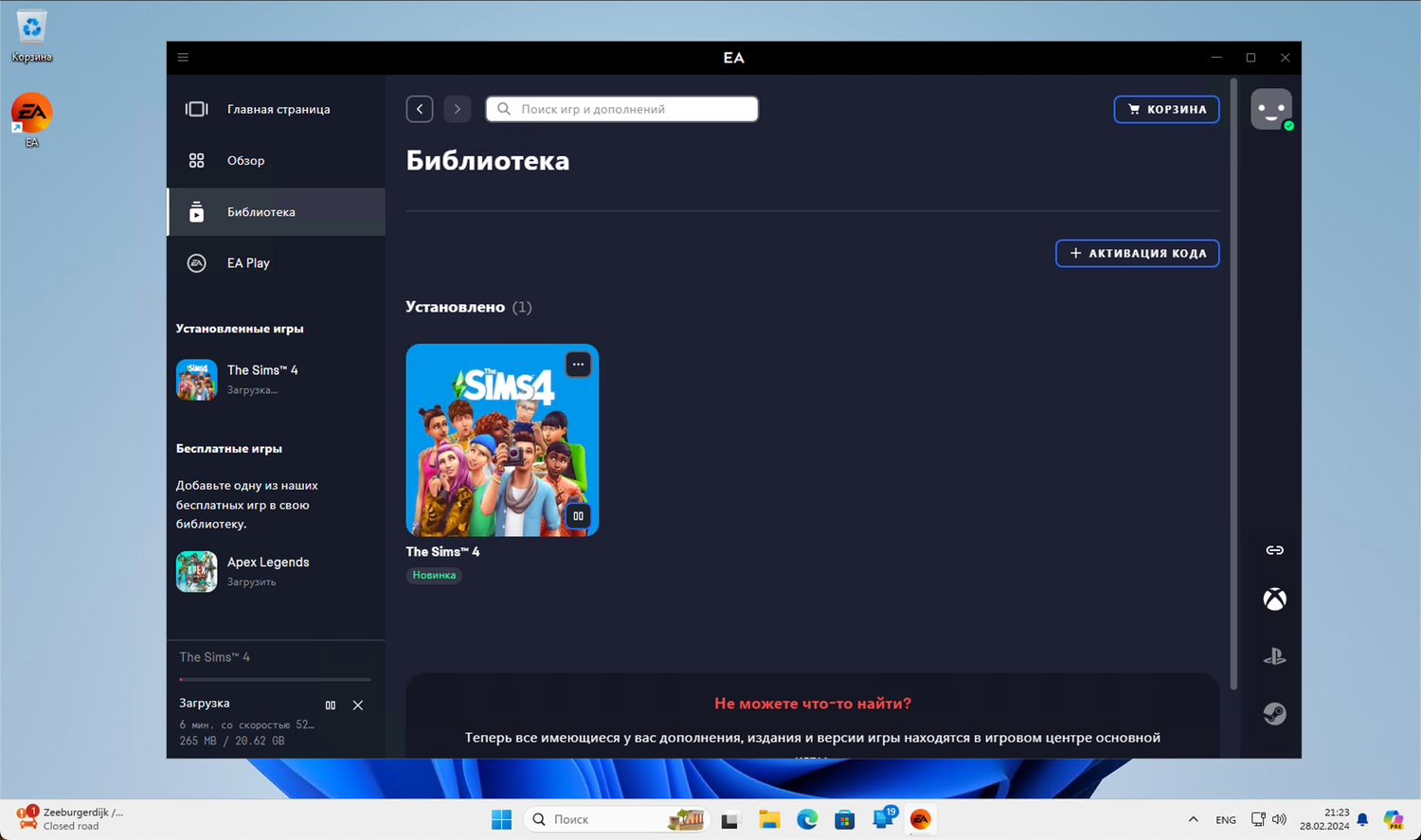
Task: Click the pause button on The Sims 4 cover
Action: (578, 516)
